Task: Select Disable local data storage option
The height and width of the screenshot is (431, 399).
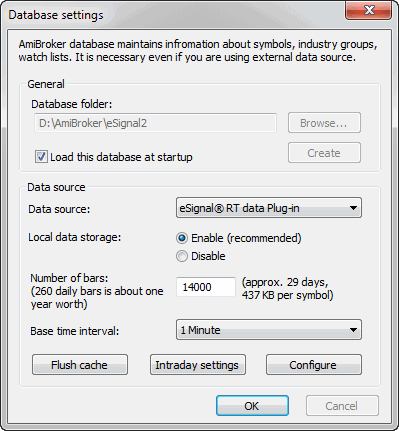Action: (182, 256)
